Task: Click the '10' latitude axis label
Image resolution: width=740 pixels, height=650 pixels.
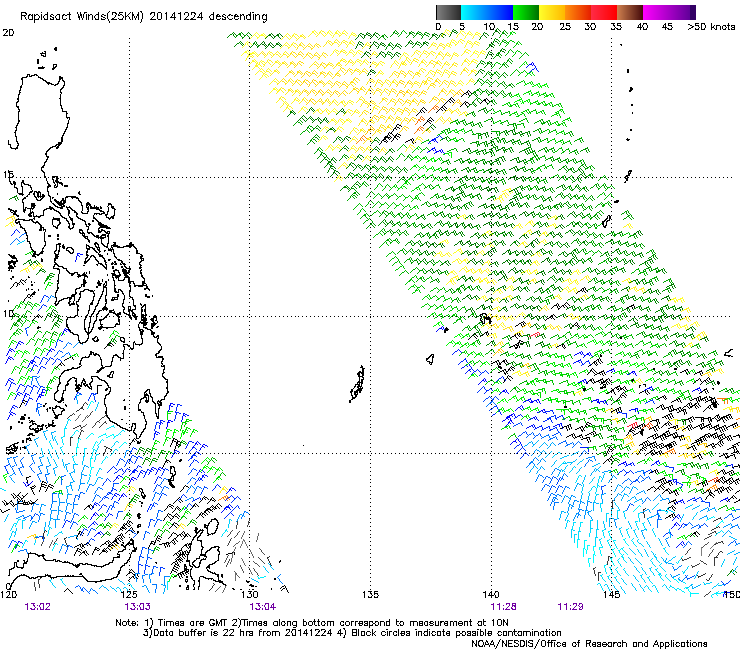Action: tap(8, 313)
